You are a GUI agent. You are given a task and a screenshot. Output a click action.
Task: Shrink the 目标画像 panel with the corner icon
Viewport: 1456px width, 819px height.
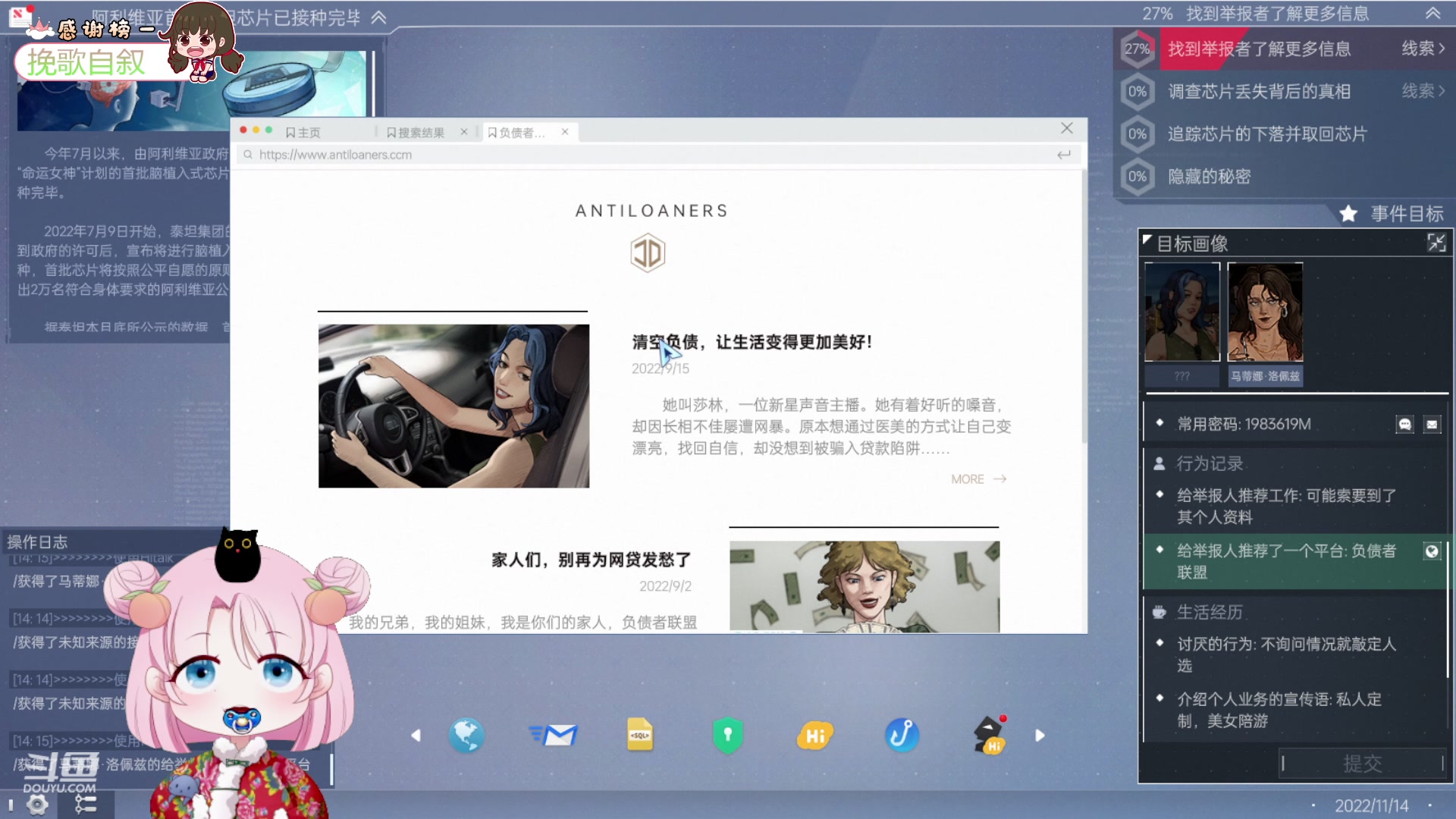(x=1436, y=243)
